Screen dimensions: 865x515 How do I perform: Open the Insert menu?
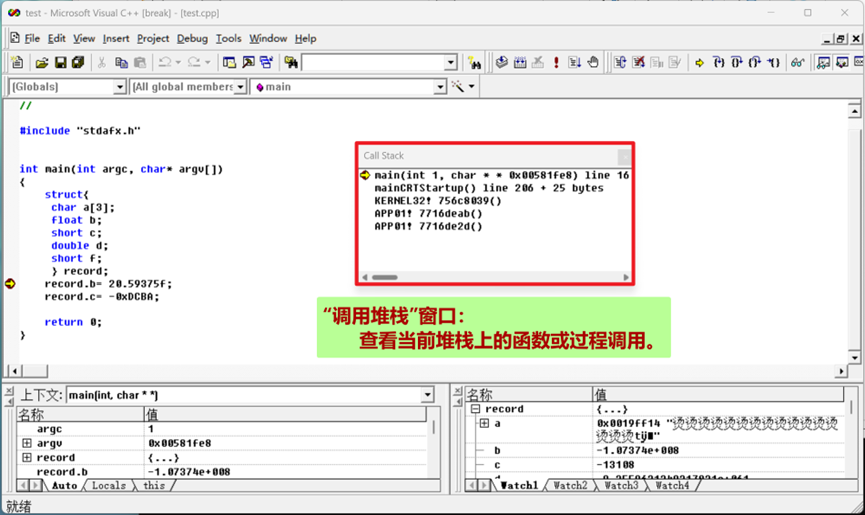[116, 39]
